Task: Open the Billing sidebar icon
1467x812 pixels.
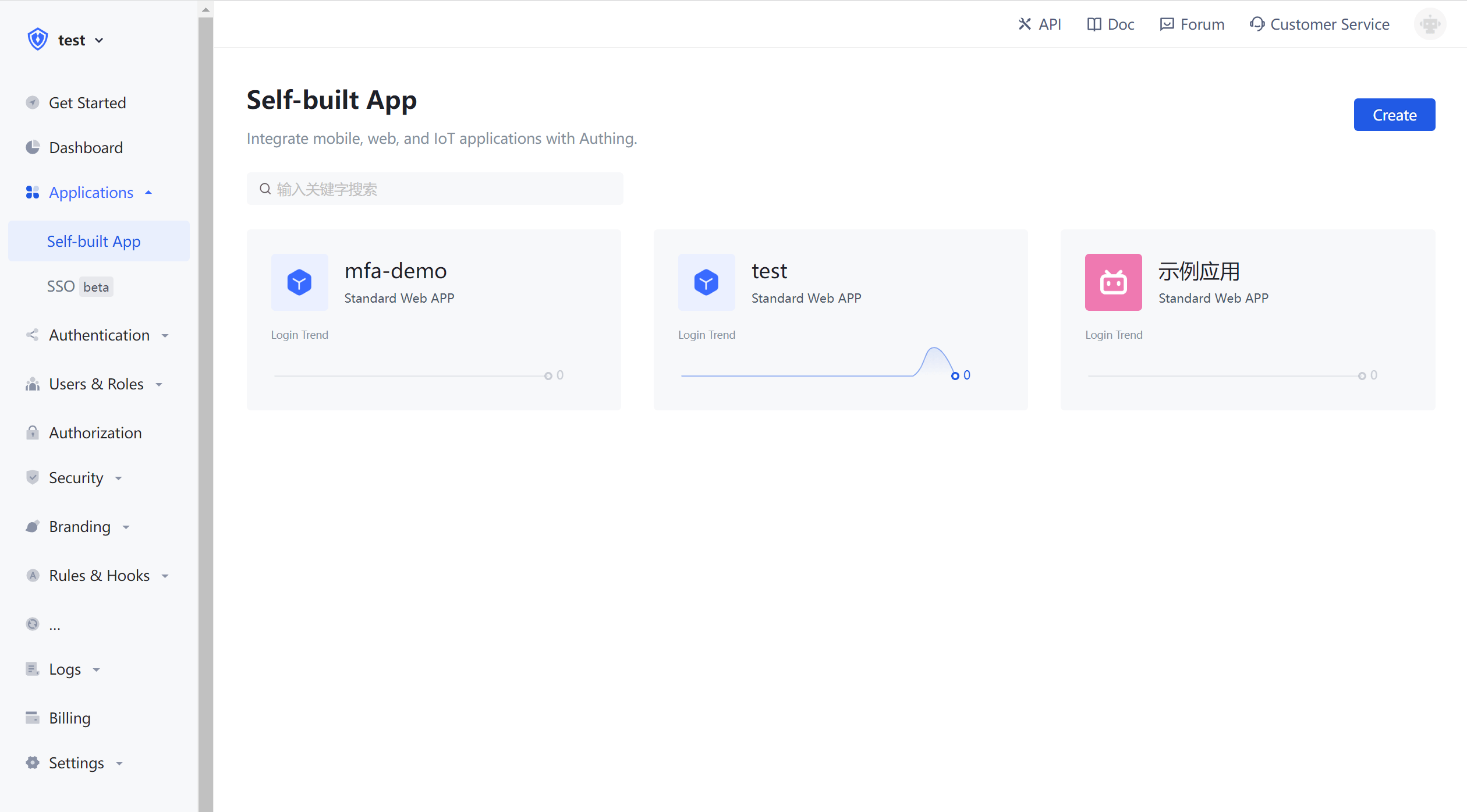Action: [33, 718]
